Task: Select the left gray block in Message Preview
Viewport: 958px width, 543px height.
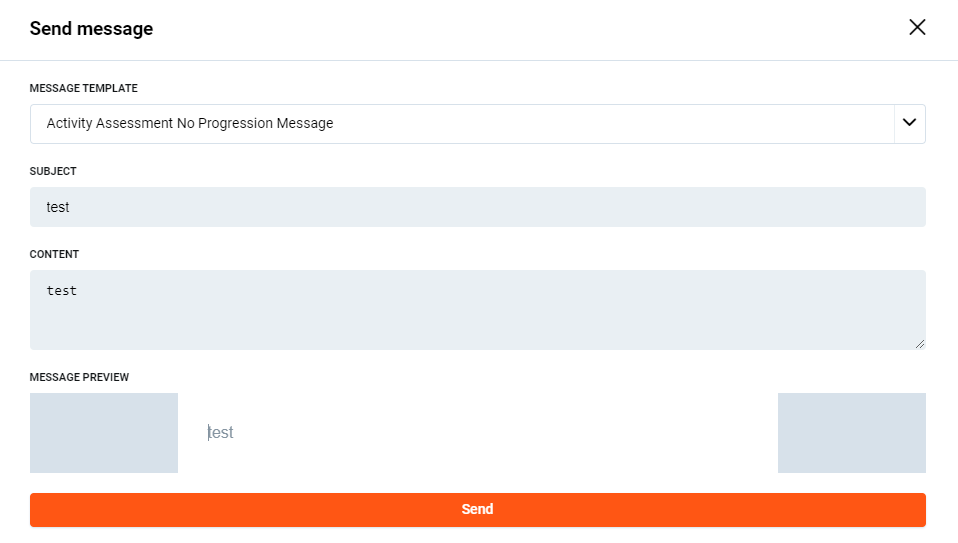Action: pyautogui.click(x=104, y=433)
